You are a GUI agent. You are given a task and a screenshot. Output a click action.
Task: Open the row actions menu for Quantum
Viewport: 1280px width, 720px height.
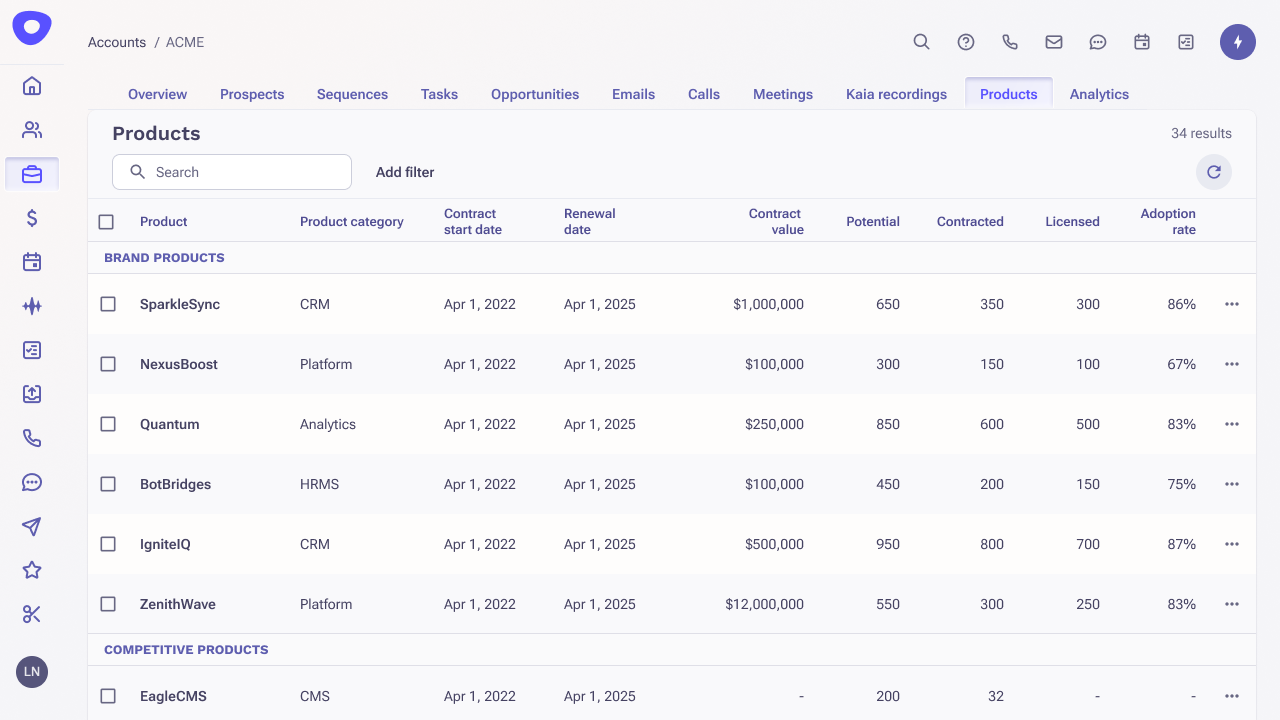[1231, 424]
